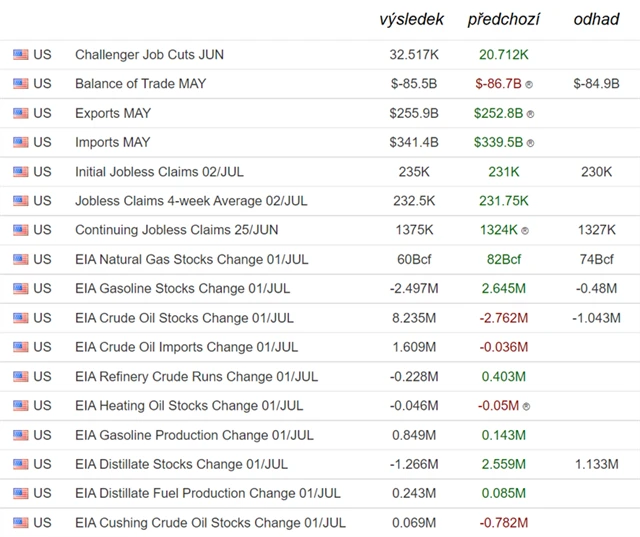The height and width of the screenshot is (537, 640).
Task: Click the předchozí column header
Action: click(x=505, y=20)
